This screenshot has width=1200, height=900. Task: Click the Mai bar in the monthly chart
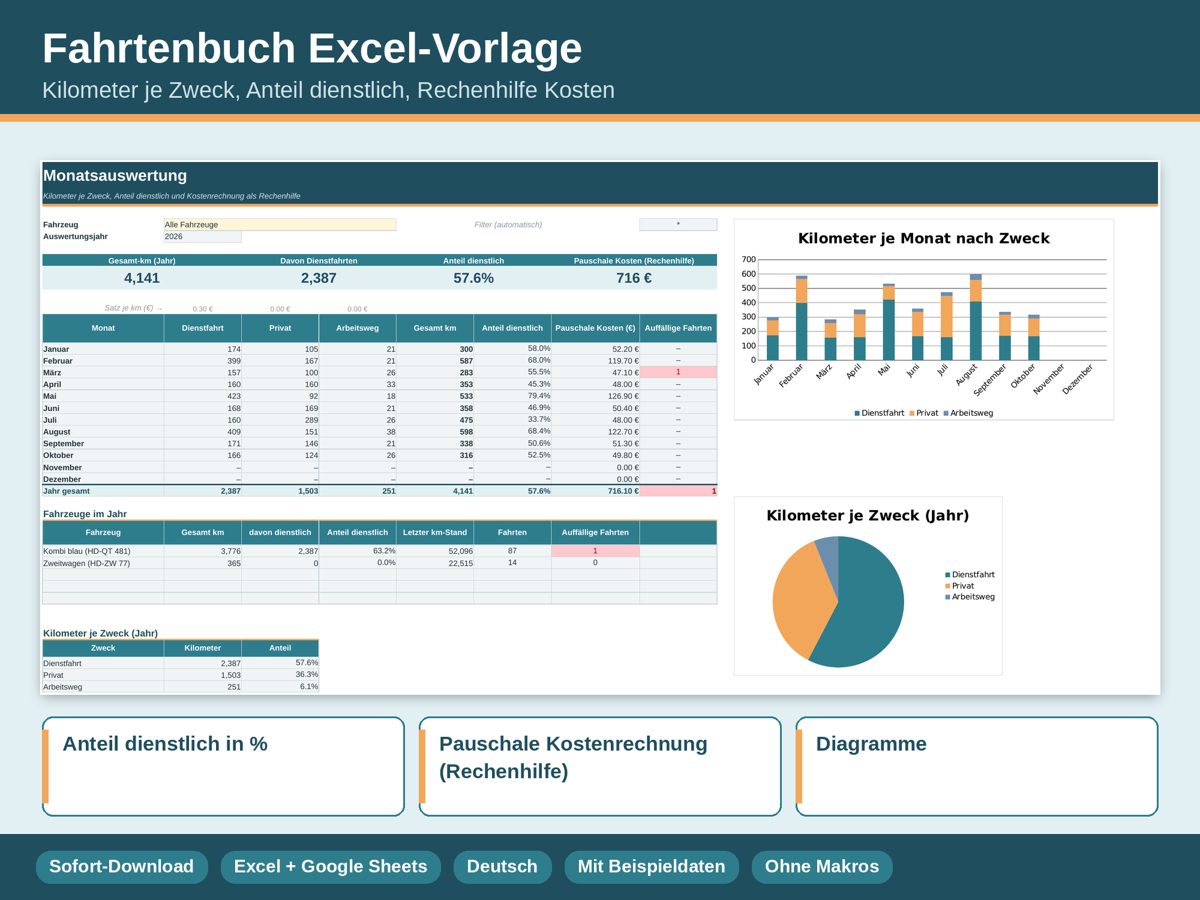(889, 322)
